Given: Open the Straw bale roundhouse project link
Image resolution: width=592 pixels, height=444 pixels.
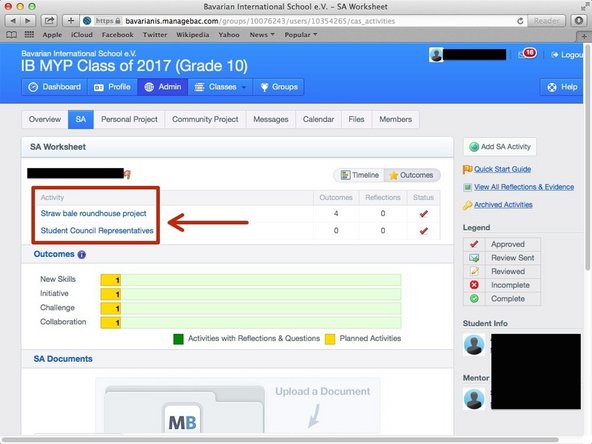Looking at the screenshot, I should 93,214.
